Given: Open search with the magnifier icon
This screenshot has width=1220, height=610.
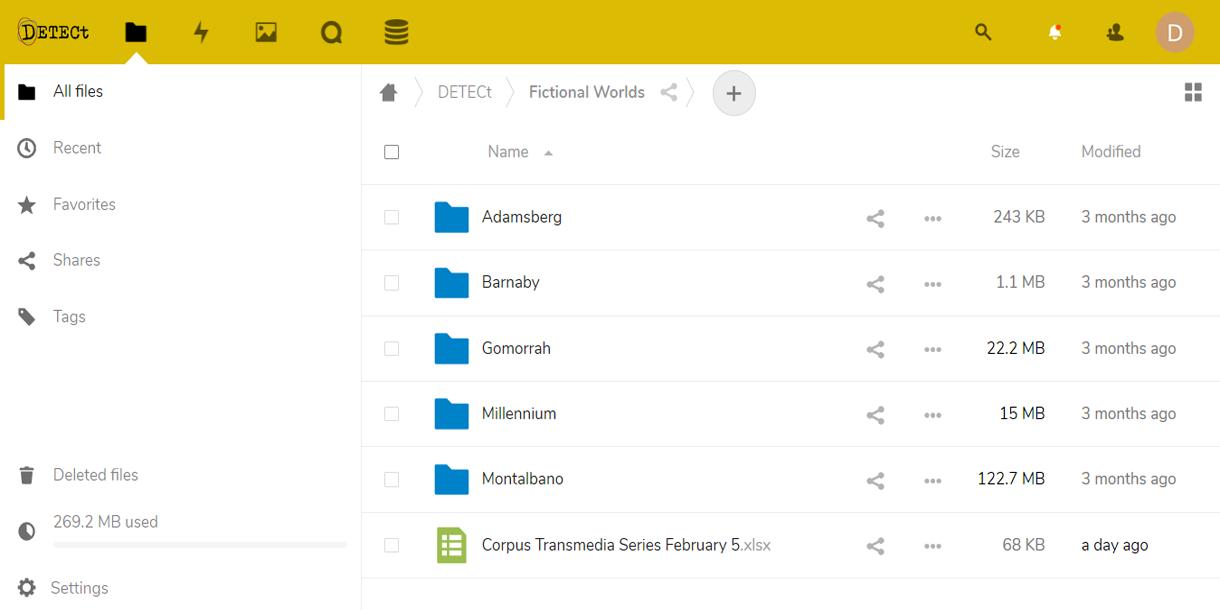Looking at the screenshot, I should [983, 33].
